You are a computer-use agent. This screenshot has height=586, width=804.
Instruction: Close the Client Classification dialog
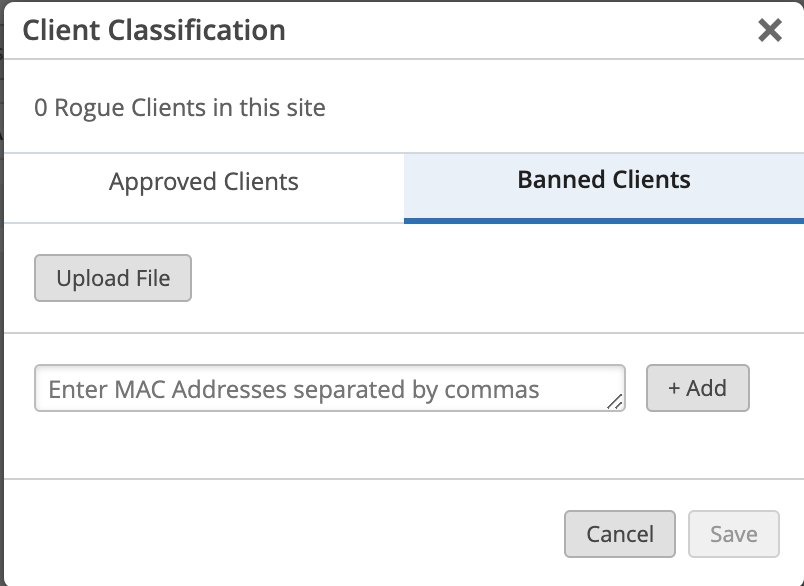point(769,30)
